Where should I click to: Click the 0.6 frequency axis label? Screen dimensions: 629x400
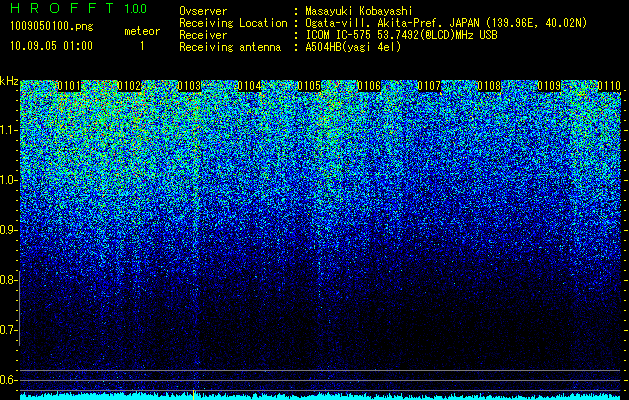click(8, 380)
